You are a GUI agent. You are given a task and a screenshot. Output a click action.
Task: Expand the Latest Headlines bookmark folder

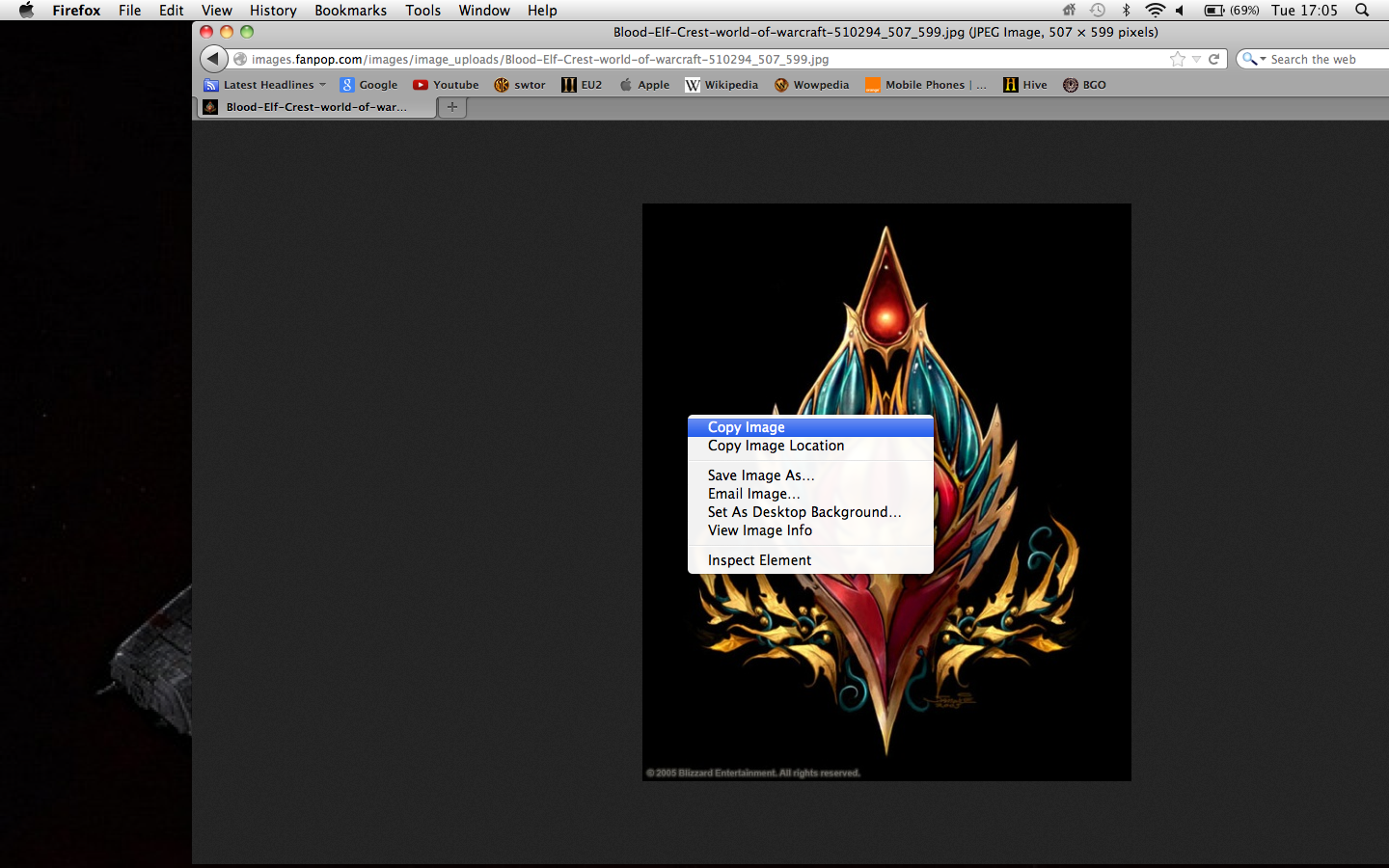265,85
